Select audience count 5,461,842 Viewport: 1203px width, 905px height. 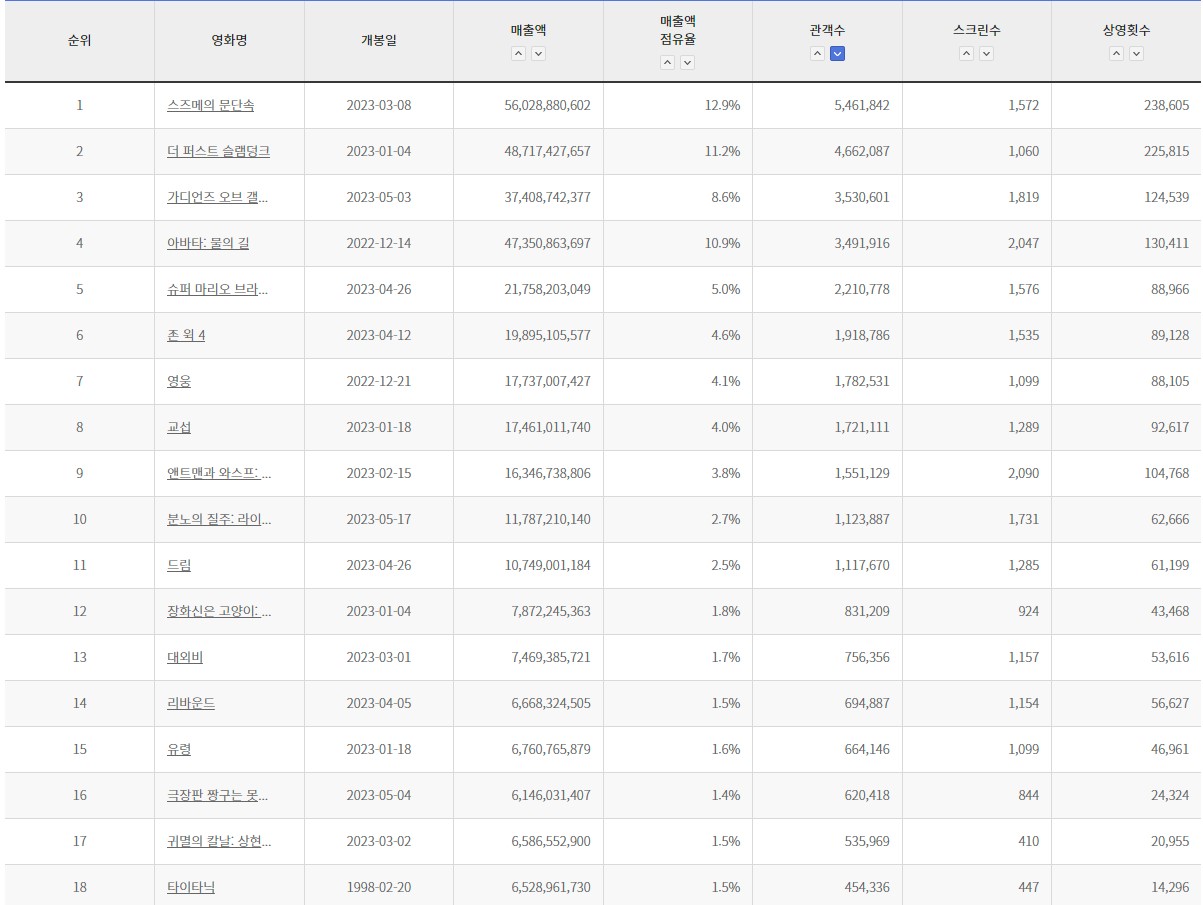[x=862, y=105]
